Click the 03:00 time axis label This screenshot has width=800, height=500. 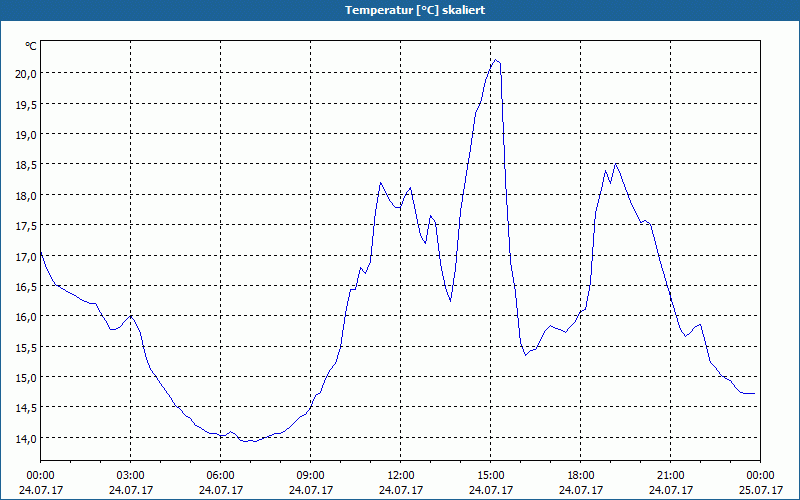click(131, 476)
